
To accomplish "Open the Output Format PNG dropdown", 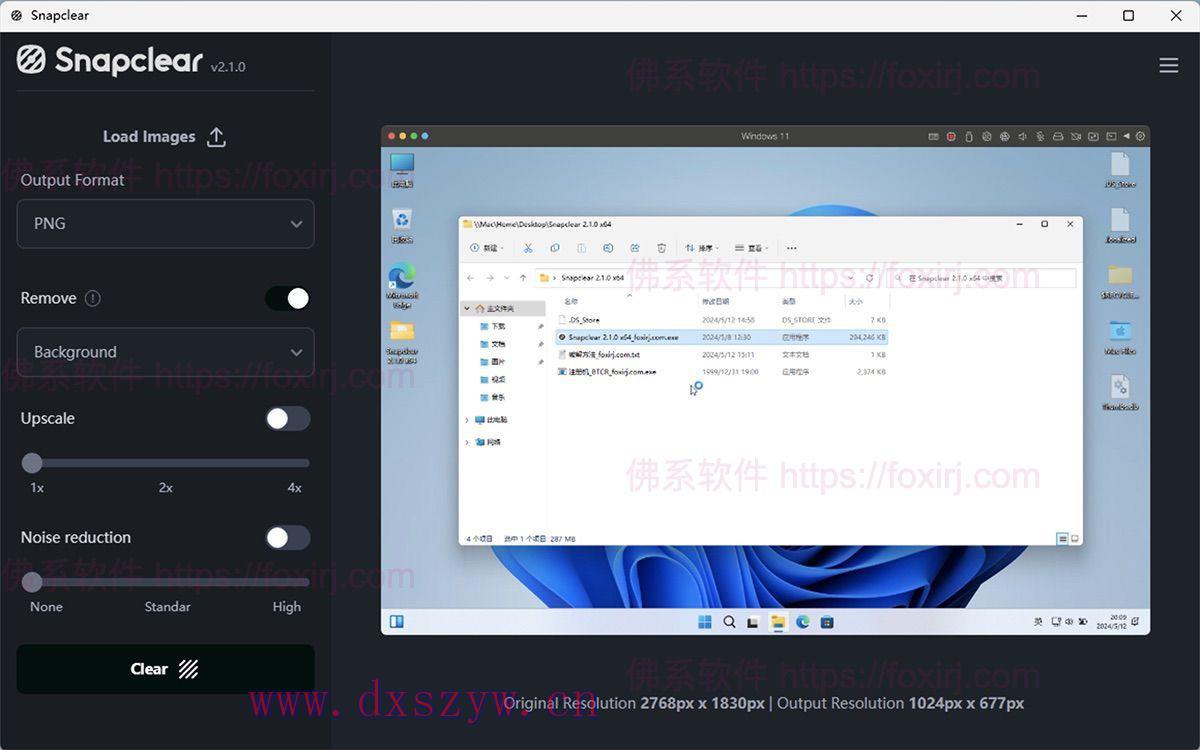I will [x=165, y=223].
